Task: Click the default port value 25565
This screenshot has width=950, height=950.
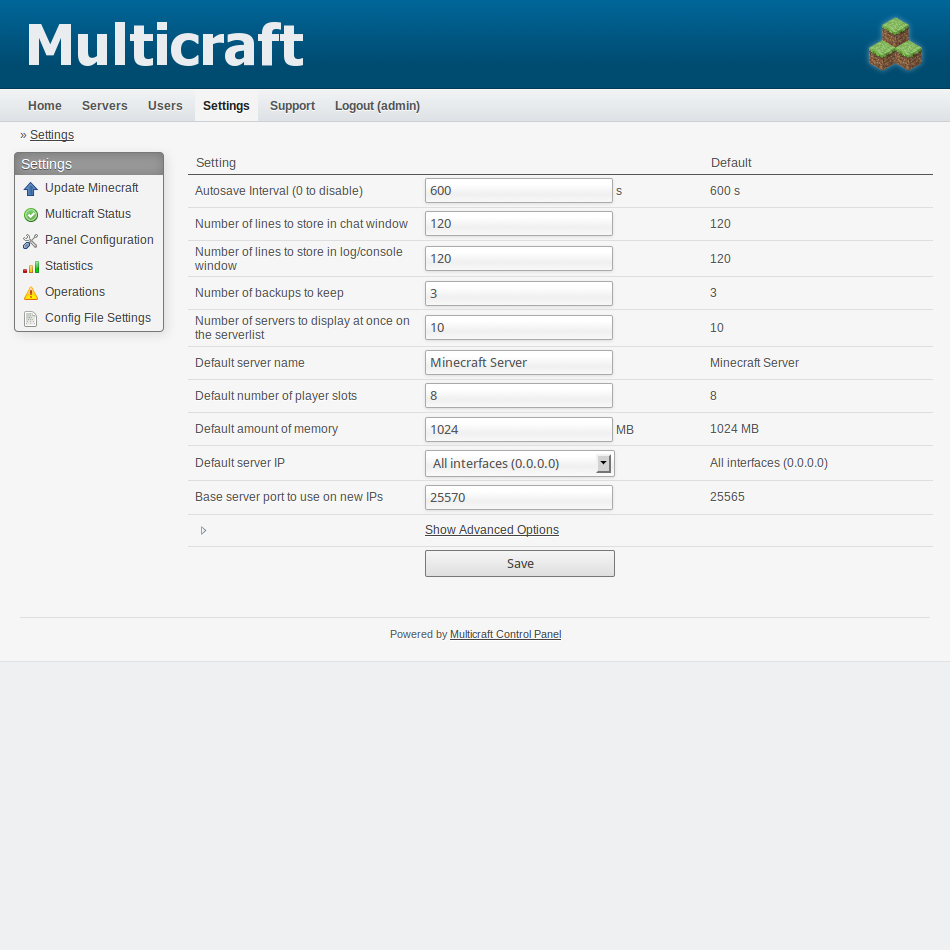Action: tap(727, 497)
